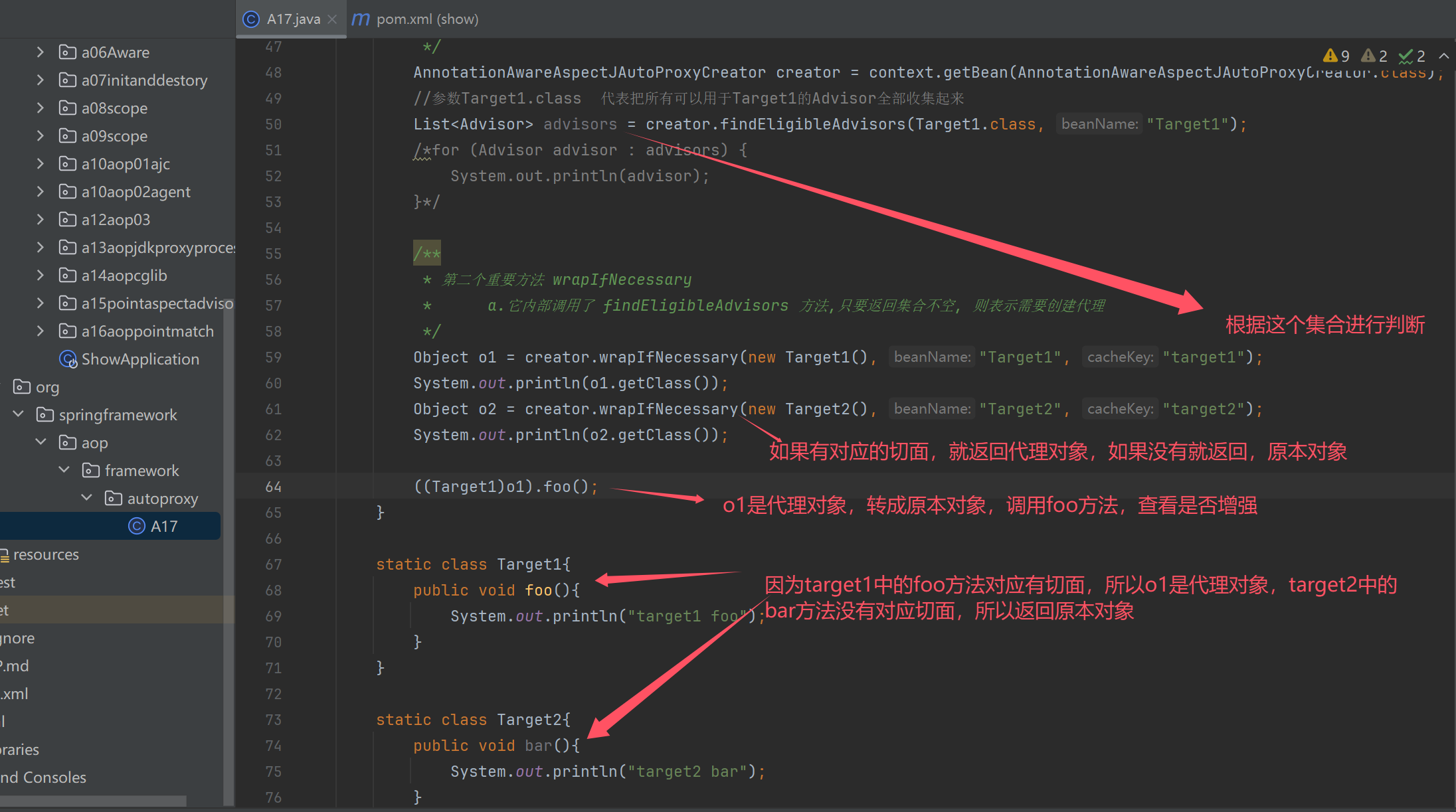Go to previous highlighted problem arrow

tap(1443, 56)
